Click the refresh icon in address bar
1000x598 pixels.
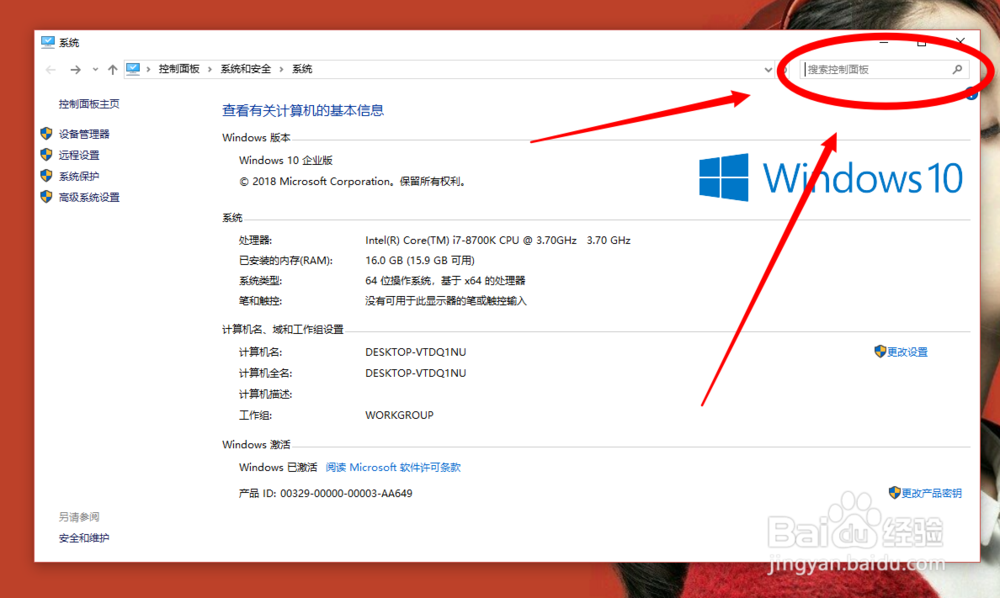786,69
